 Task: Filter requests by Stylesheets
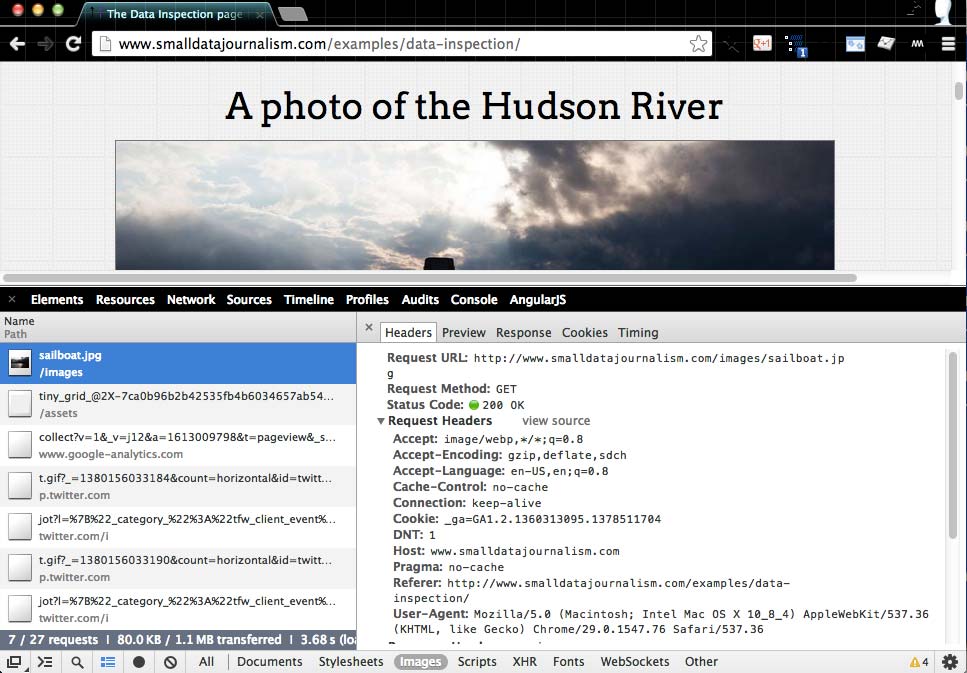point(351,662)
